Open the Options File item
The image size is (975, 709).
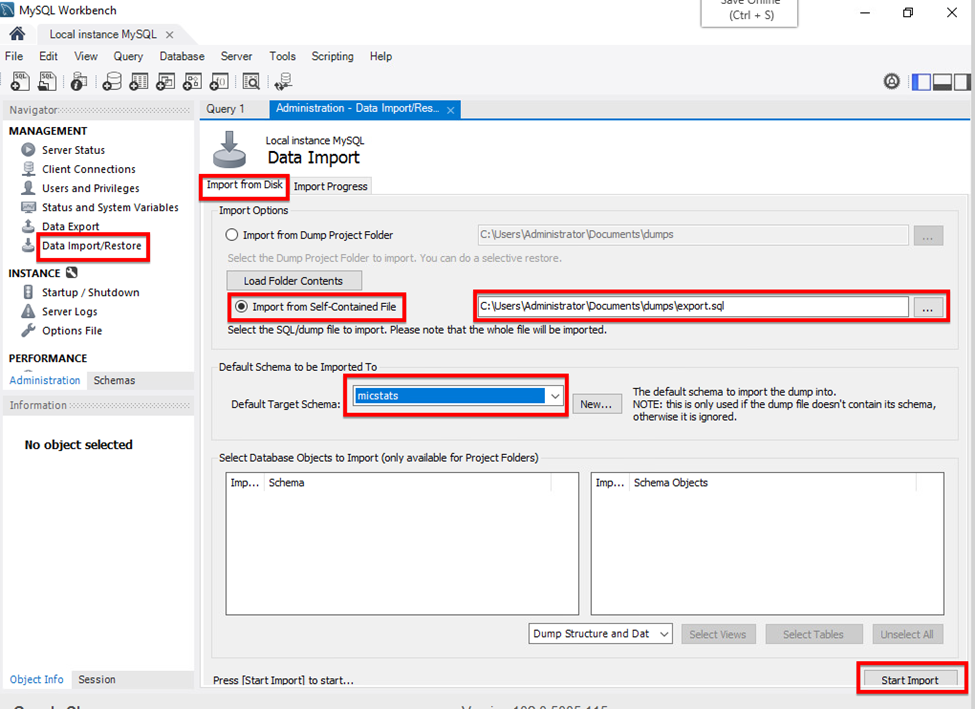pos(72,330)
